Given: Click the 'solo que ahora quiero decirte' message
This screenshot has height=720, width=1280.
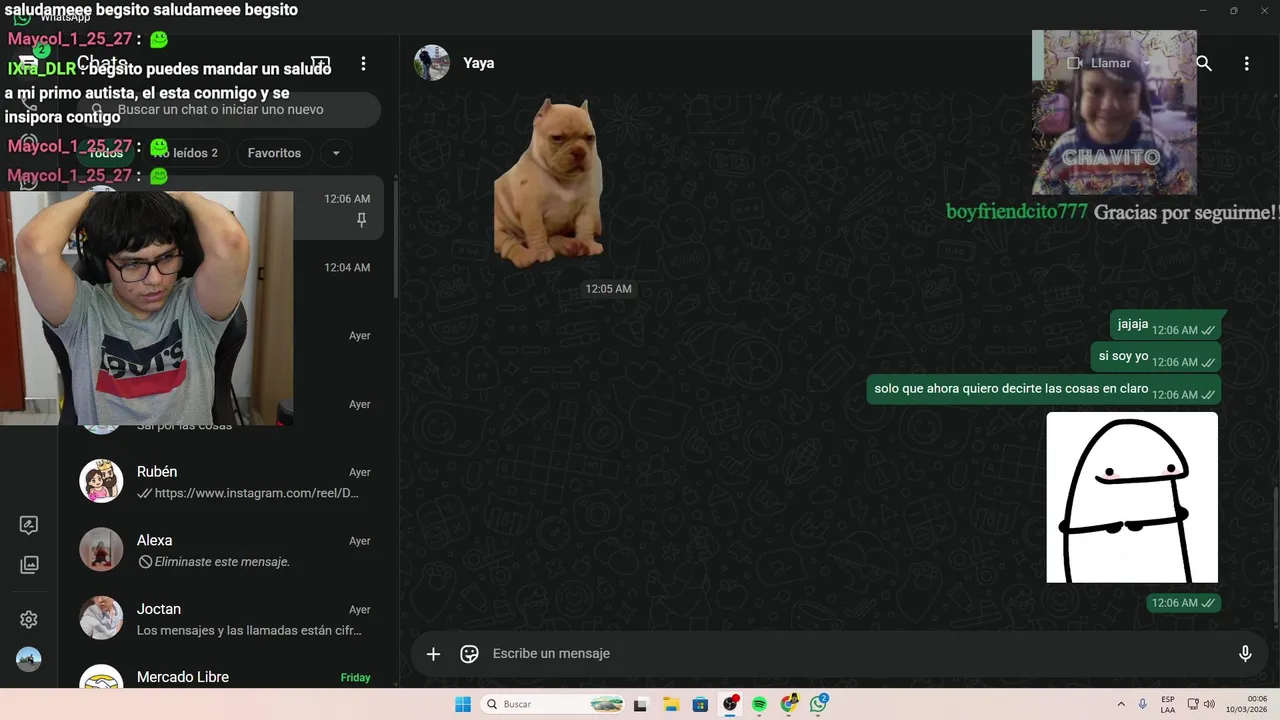Looking at the screenshot, I should pyautogui.click(x=1044, y=390).
